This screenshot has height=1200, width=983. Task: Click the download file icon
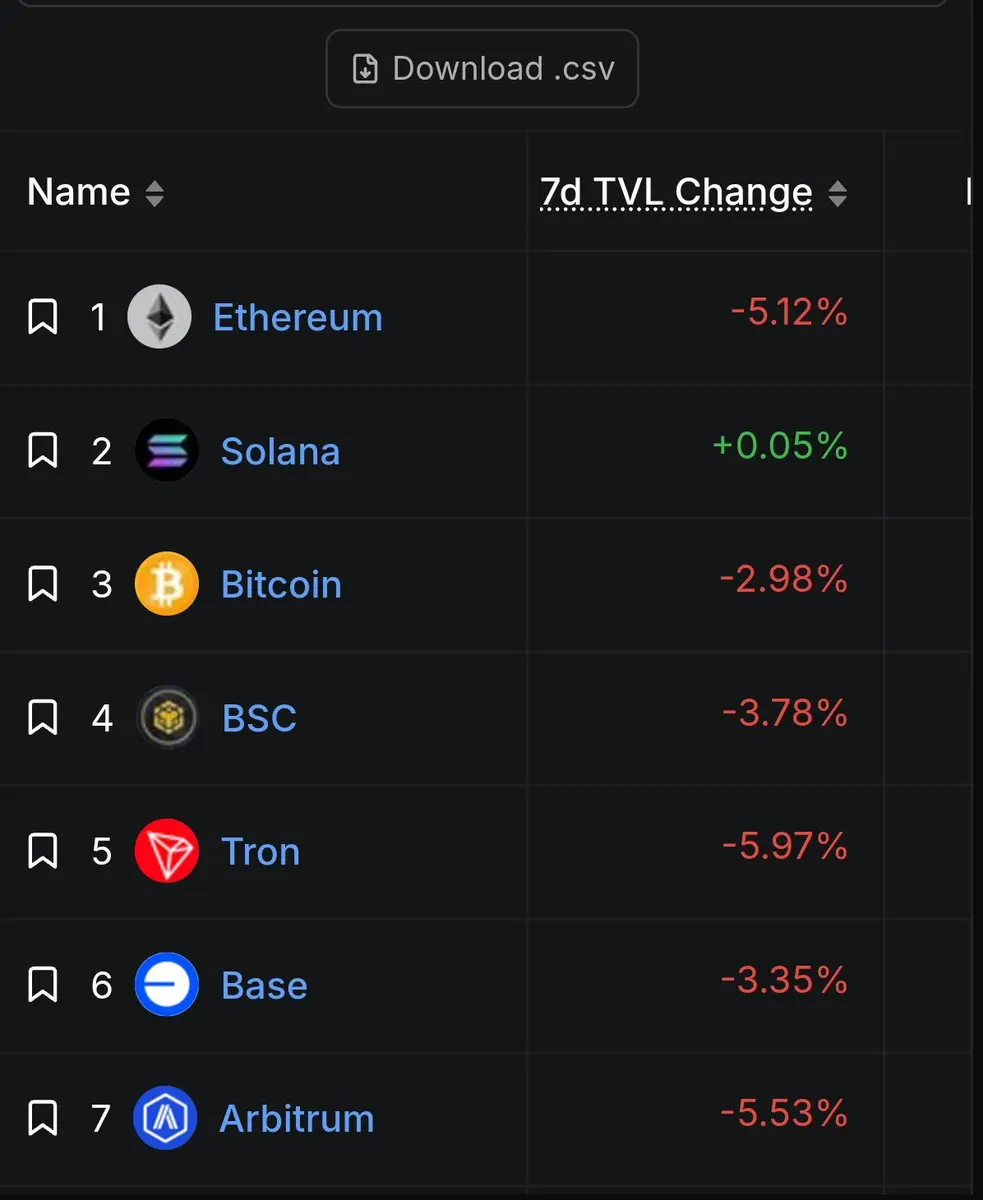pyautogui.click(x=366, y=69)
